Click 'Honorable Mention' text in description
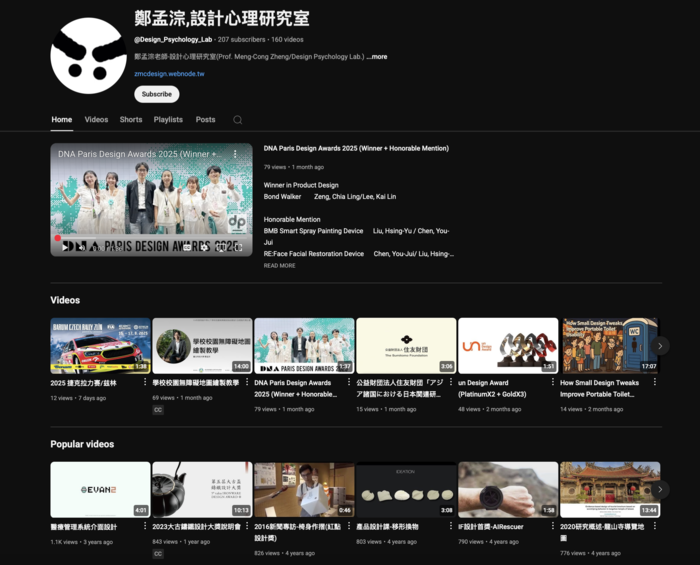The width and height of the screenshot is (700, 565). (292, 220)
